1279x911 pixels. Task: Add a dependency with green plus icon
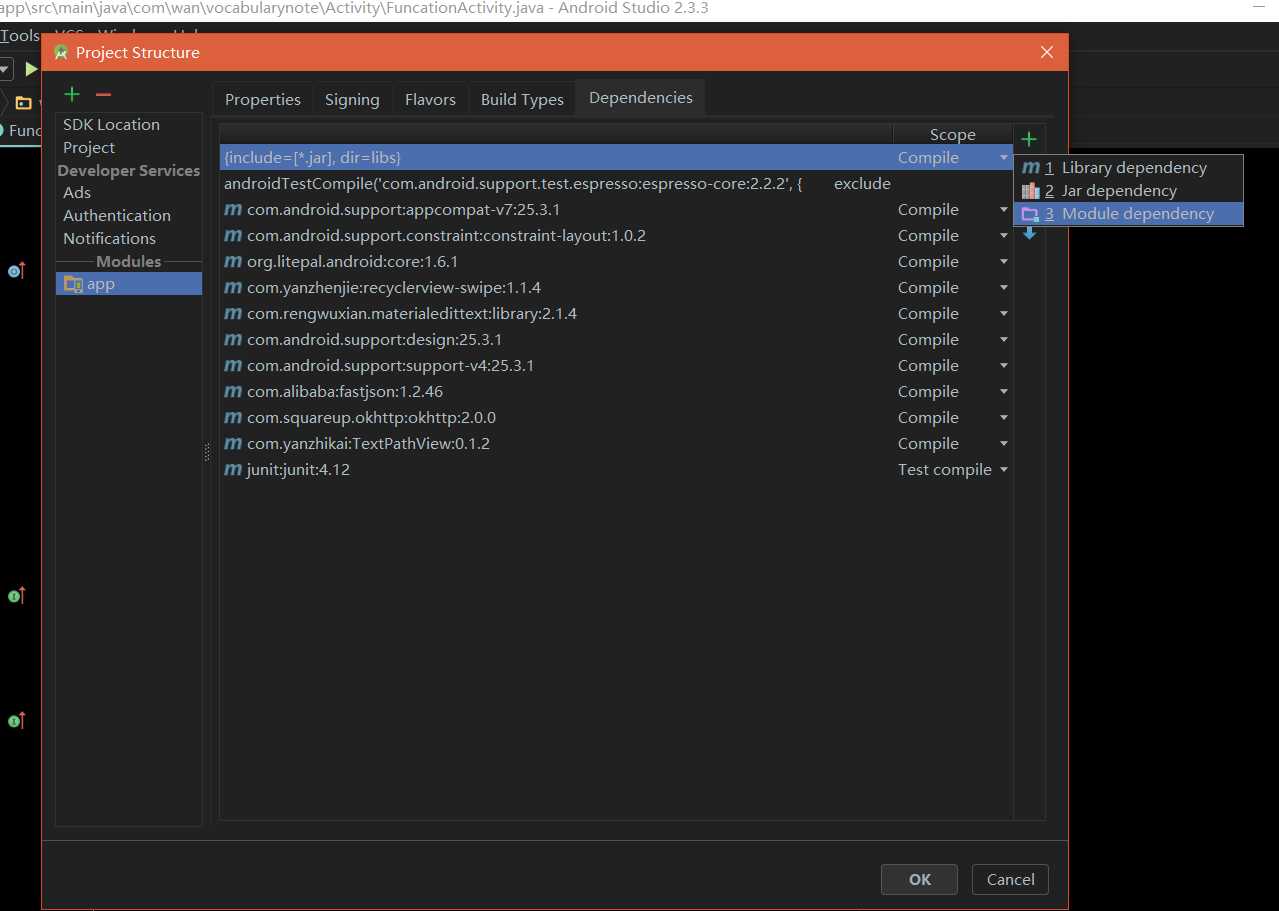click(1028, 139)
